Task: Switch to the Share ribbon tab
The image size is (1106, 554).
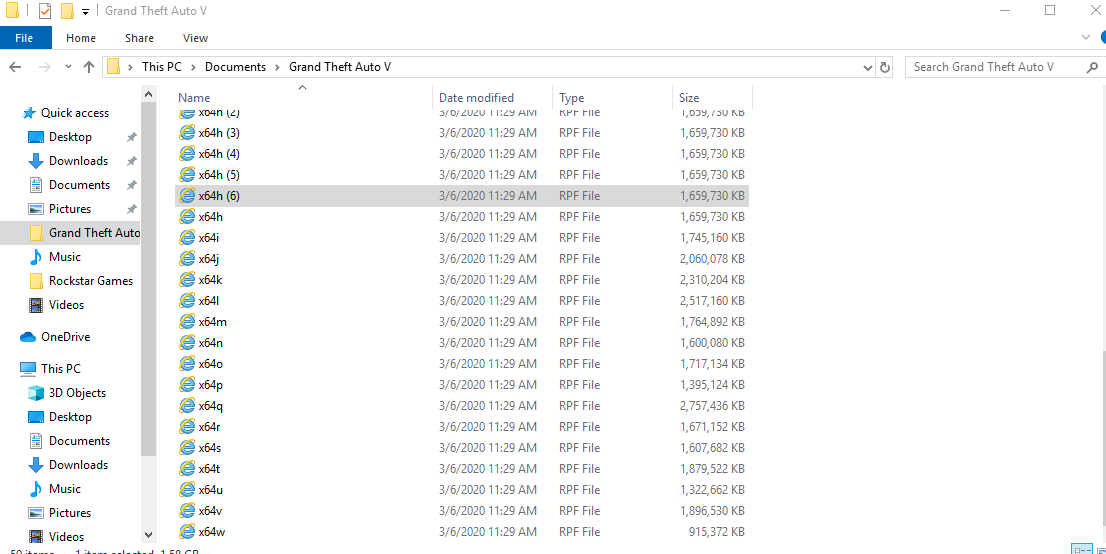Action: pos(139,38)
